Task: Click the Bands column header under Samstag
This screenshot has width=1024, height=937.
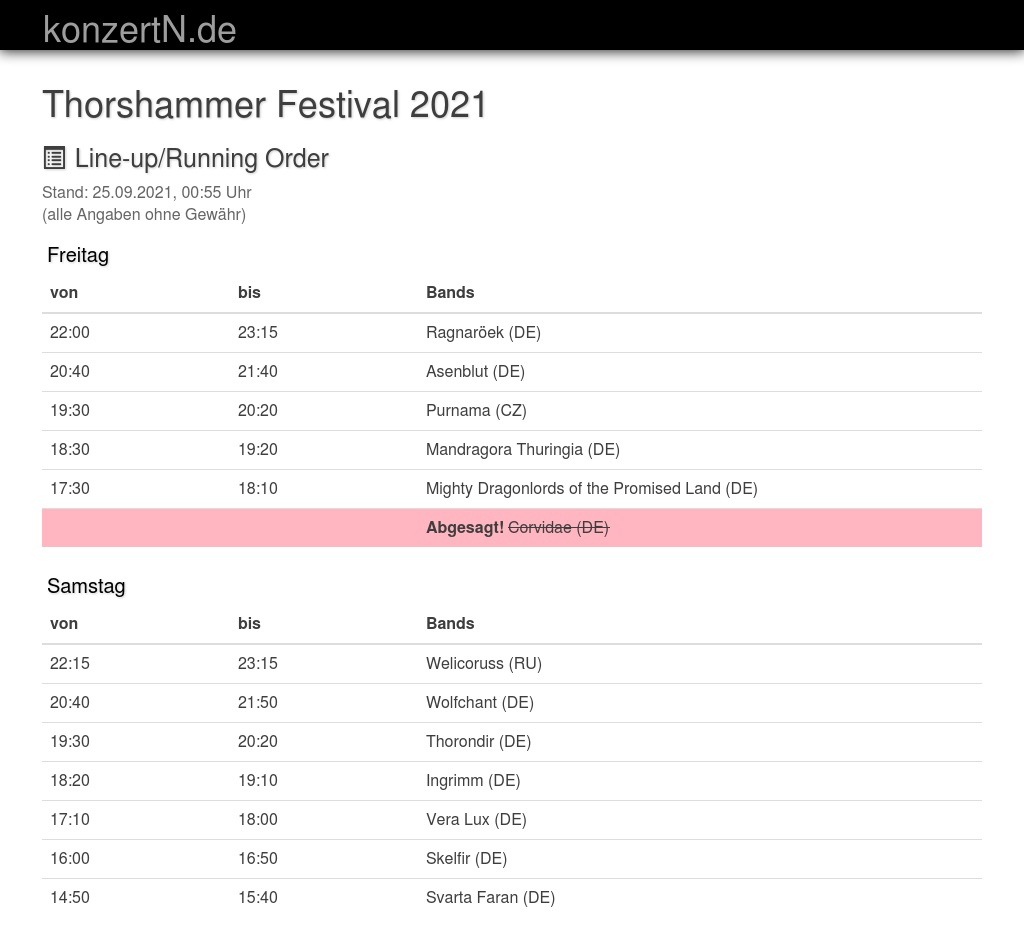Action: [x=450, y=623]
